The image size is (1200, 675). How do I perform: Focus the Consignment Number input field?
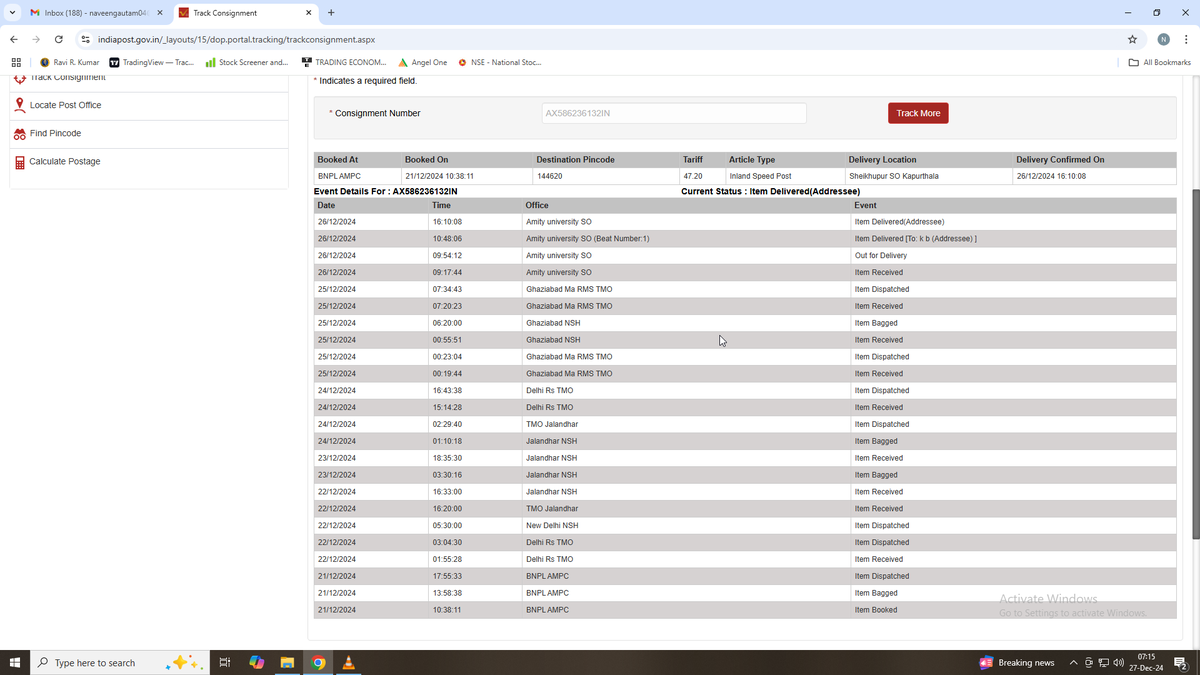point(674,113)
